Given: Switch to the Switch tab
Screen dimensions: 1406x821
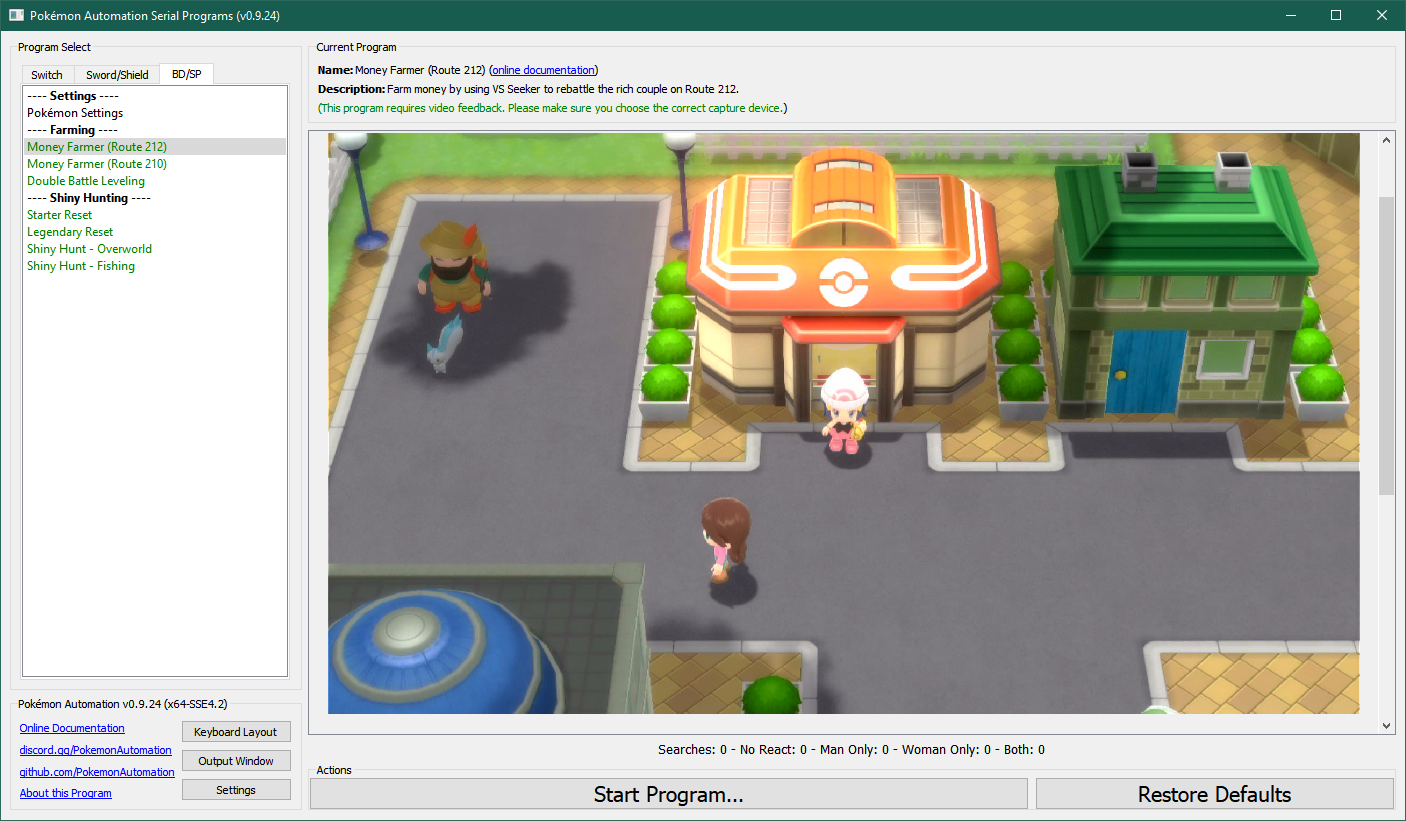Looking at the screenshot, I should 47,75.
